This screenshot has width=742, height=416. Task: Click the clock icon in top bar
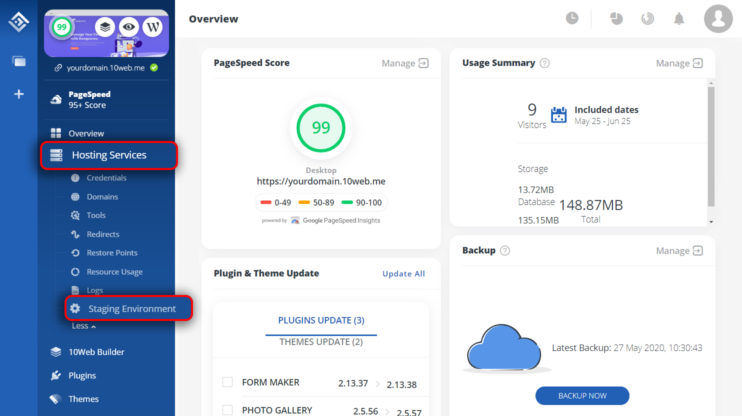572,18
